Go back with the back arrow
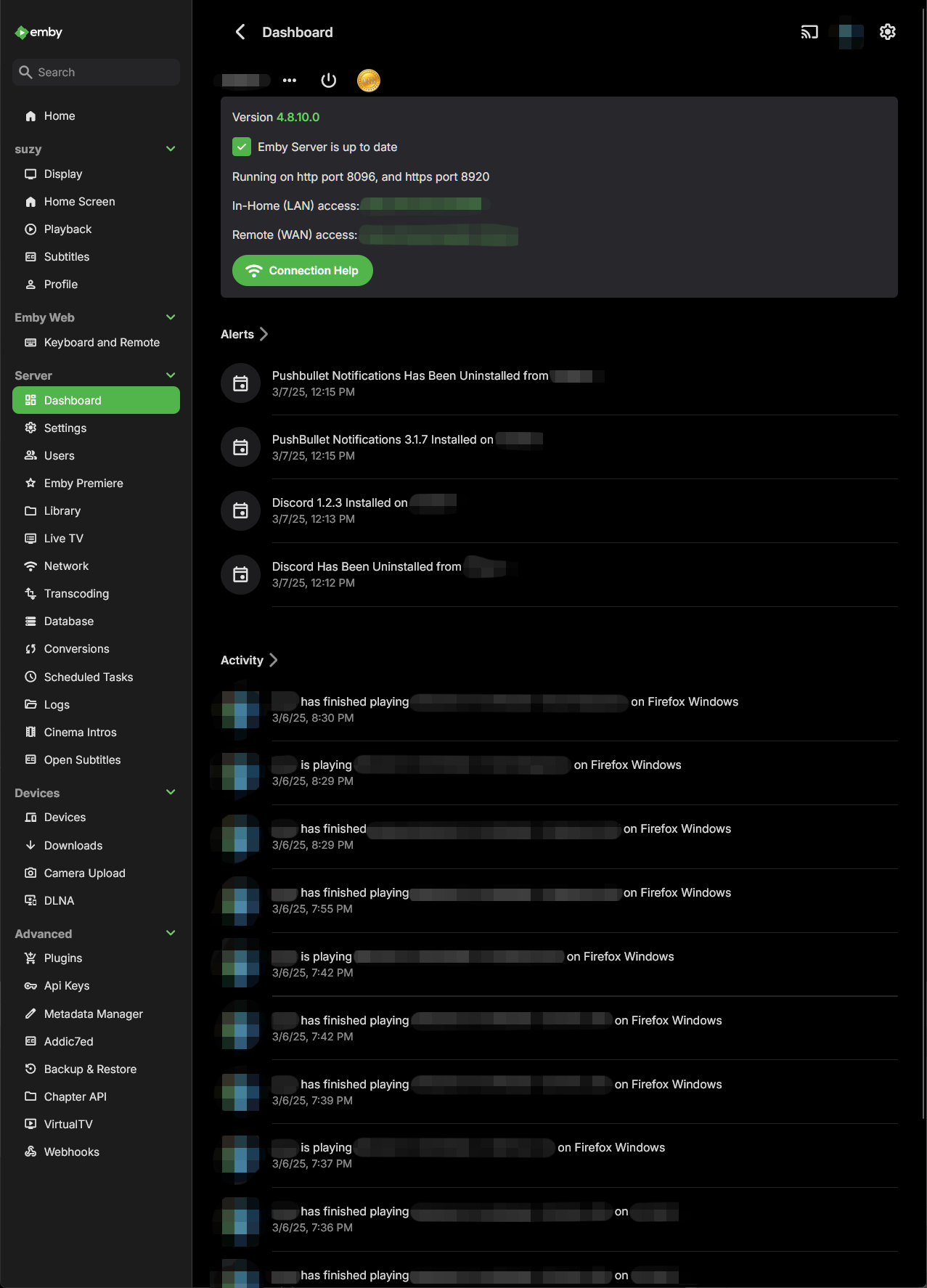 click(x=240, y=32)
